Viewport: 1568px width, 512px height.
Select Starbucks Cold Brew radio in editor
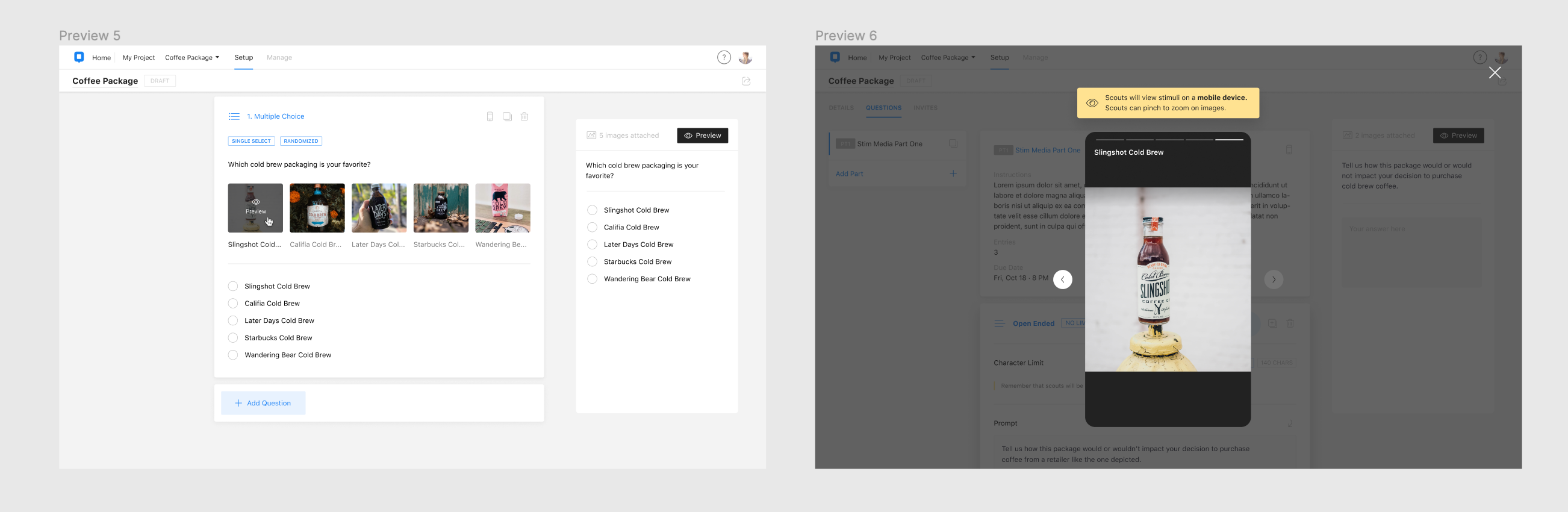click(233, 337)
